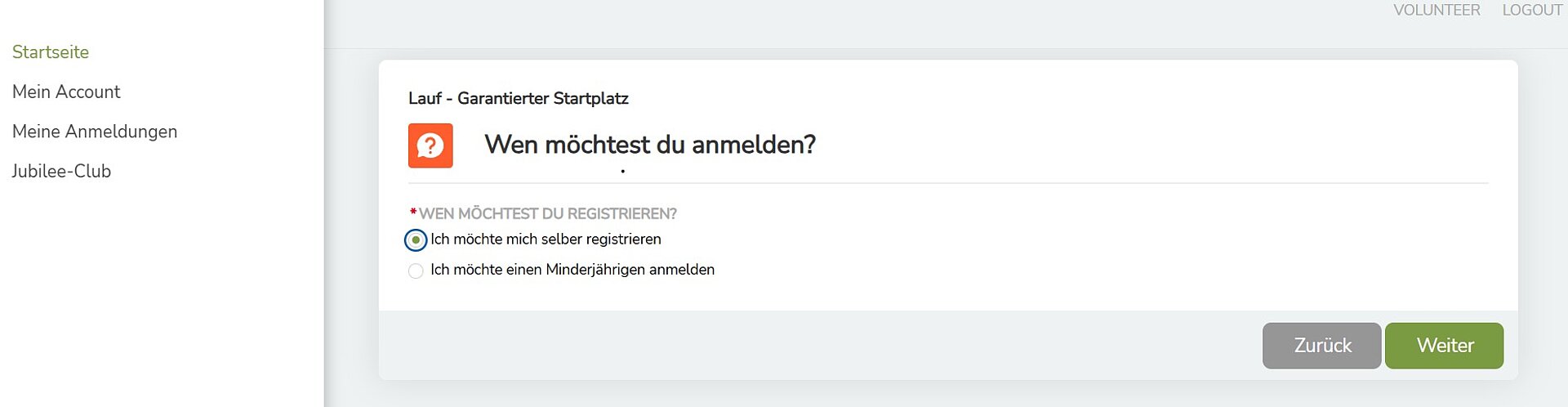The height and width of the screenshot is (407, 1568).
Task: Select the self-registration radio button
Action: pos(416,240)
